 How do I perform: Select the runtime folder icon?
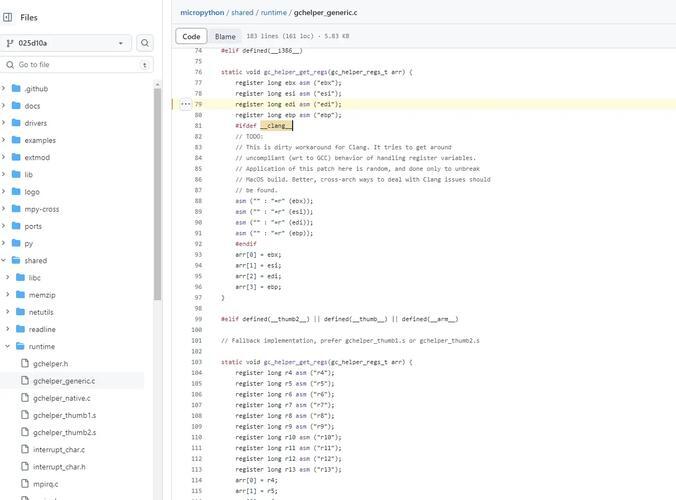pyautogui.click(x=20, y=346)
